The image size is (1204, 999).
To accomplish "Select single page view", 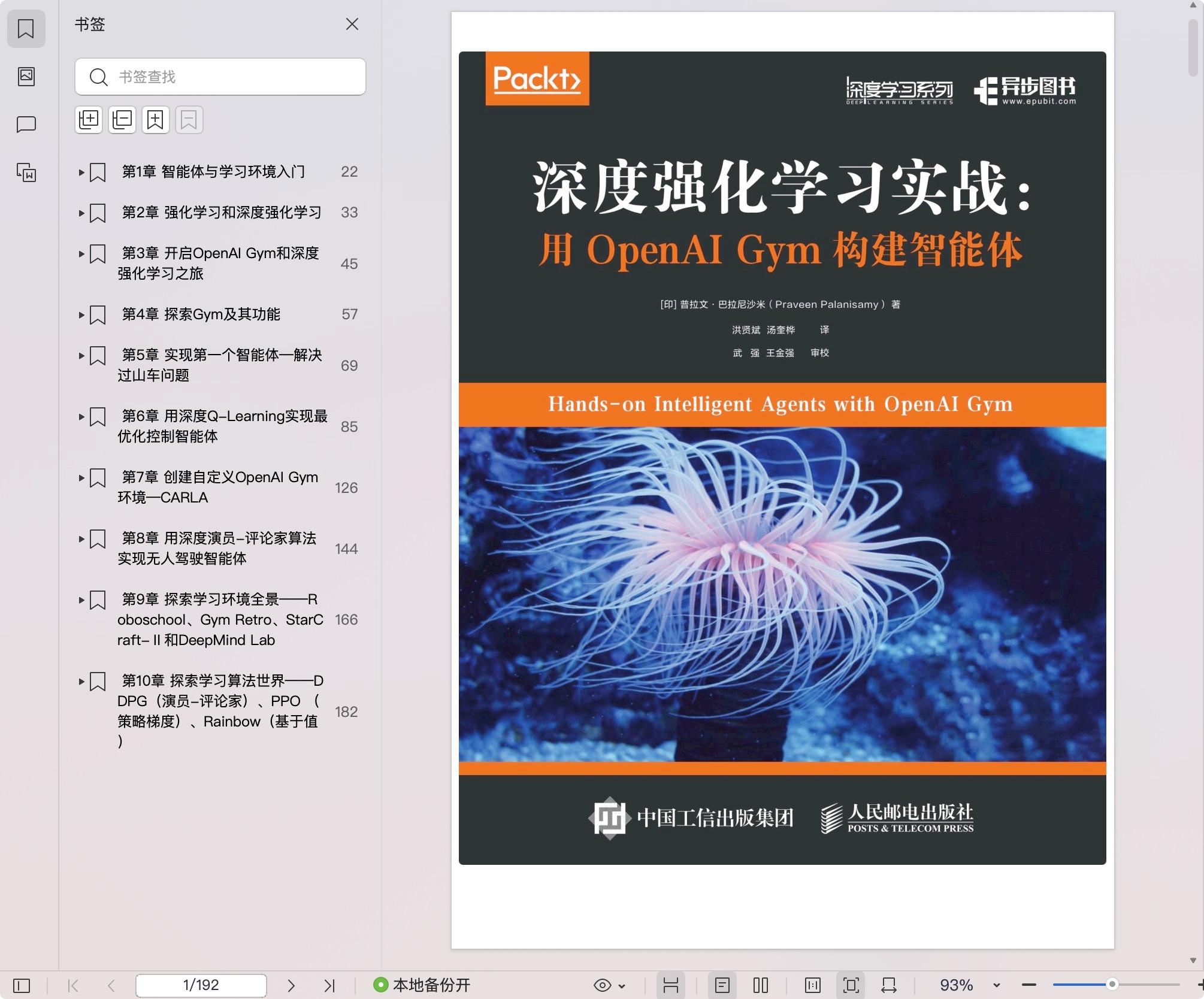I will [x=722, y=985].
